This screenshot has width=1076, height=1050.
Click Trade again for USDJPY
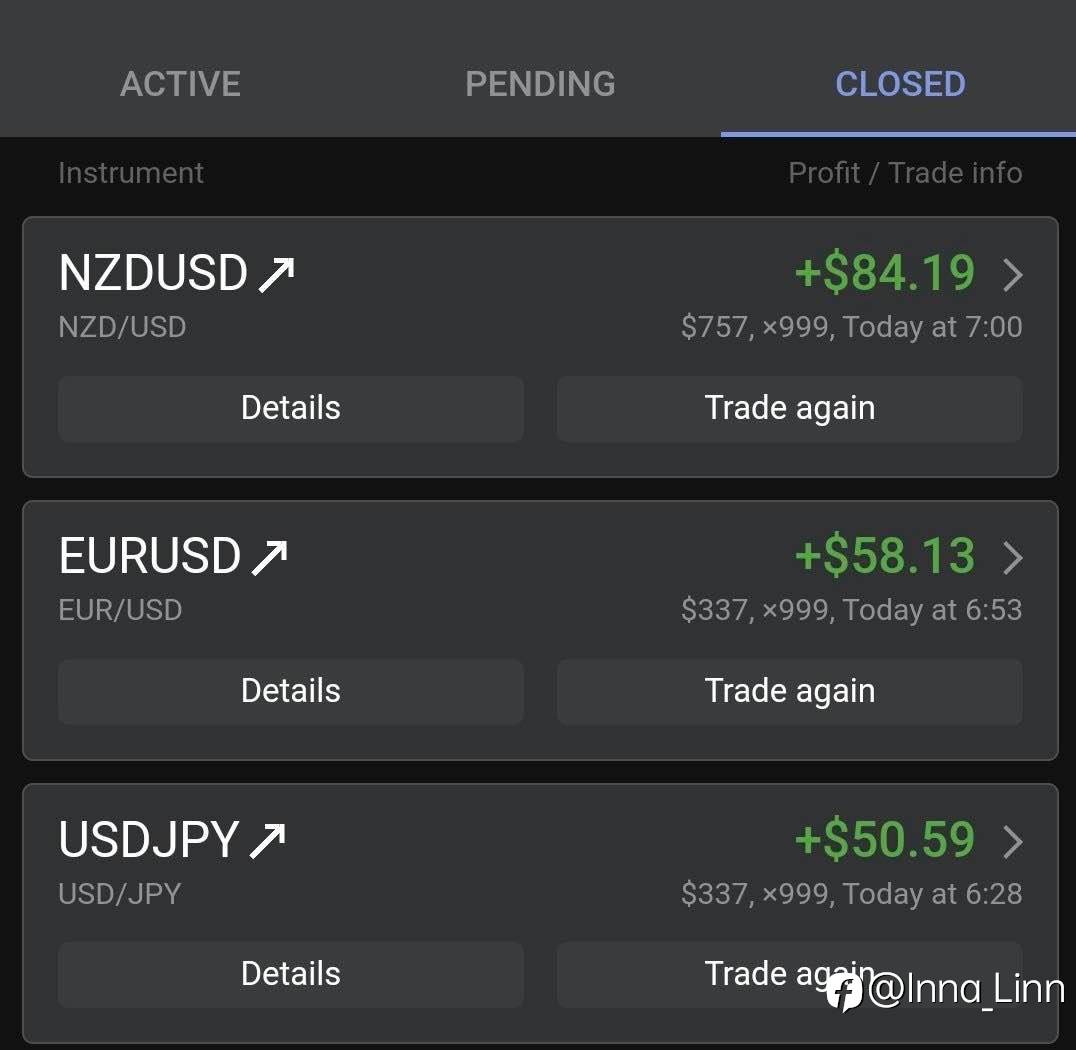(x=760, y=972)
